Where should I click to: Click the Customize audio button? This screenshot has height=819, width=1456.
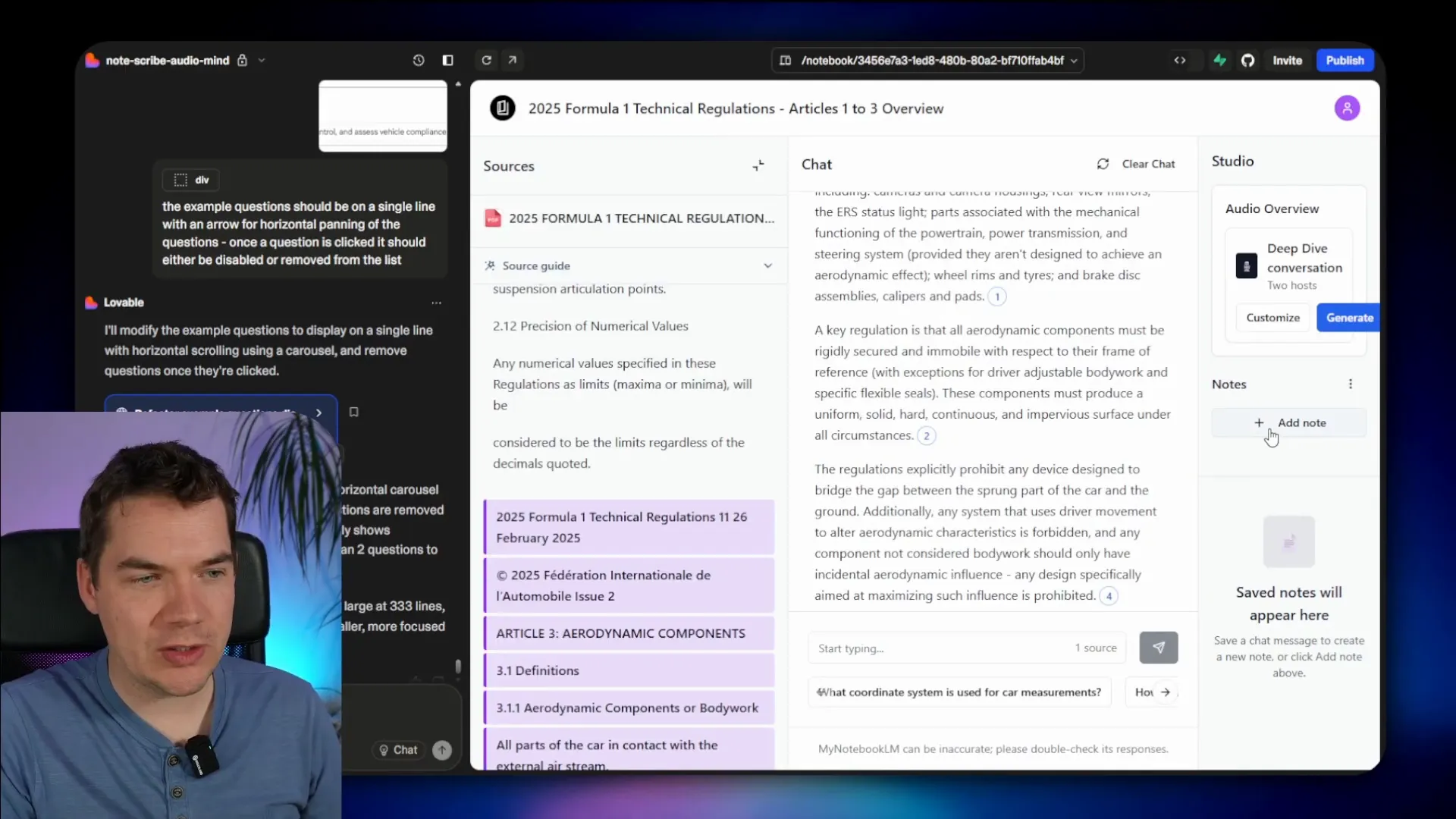pyautogui.click(x=1272, y=318)
